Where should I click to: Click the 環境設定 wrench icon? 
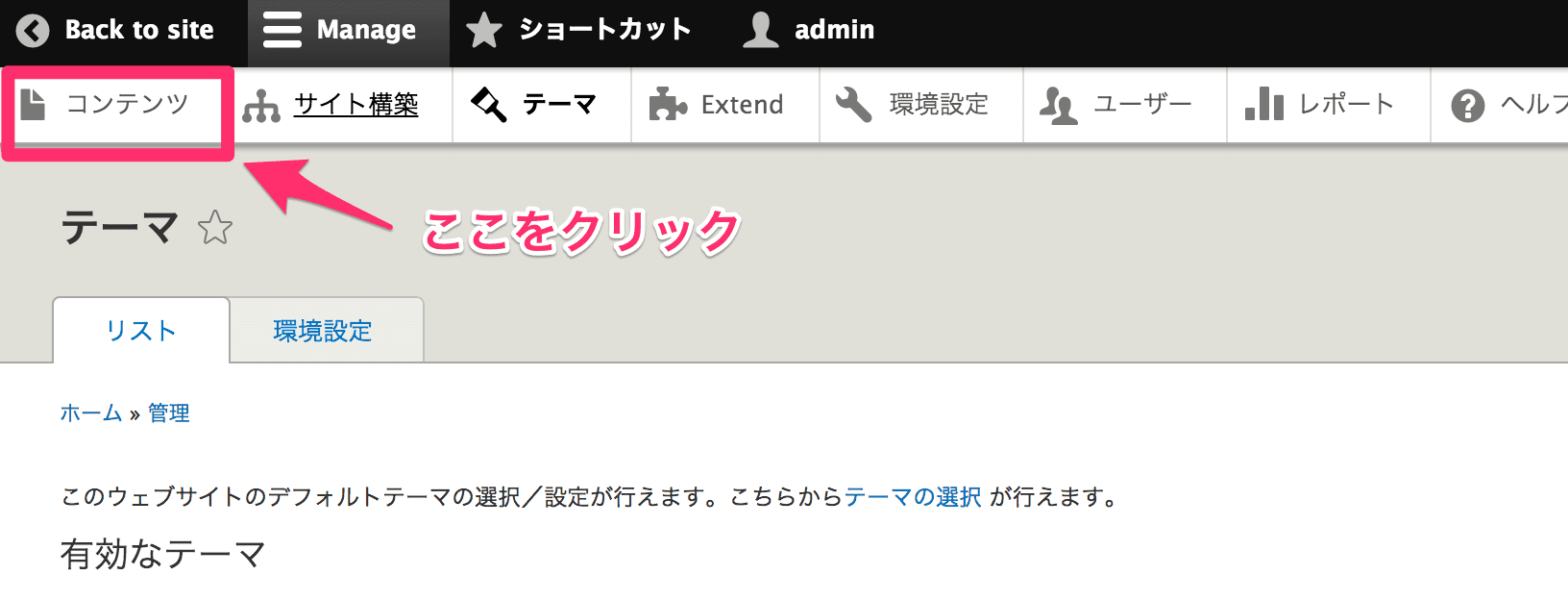tap(853, 104)
